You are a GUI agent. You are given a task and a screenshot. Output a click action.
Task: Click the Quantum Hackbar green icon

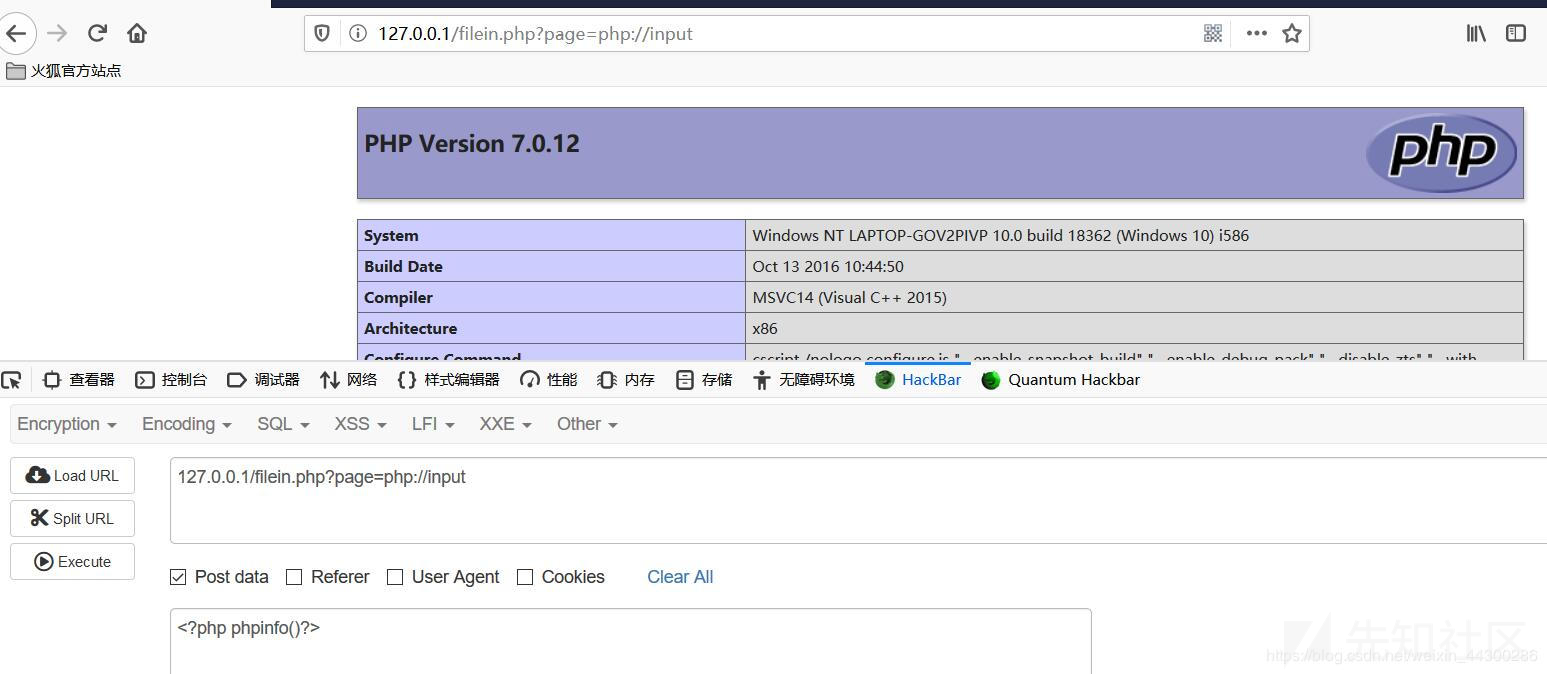point(990,380)
